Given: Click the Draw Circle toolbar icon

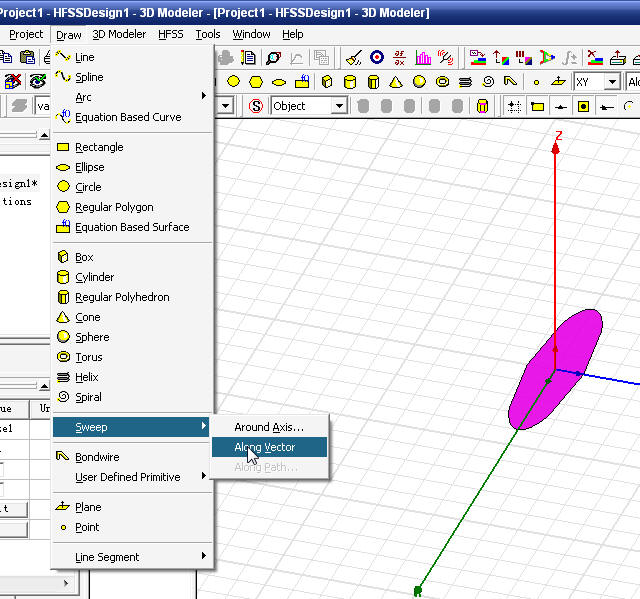Looking at the screenshot, I should 233,82.
